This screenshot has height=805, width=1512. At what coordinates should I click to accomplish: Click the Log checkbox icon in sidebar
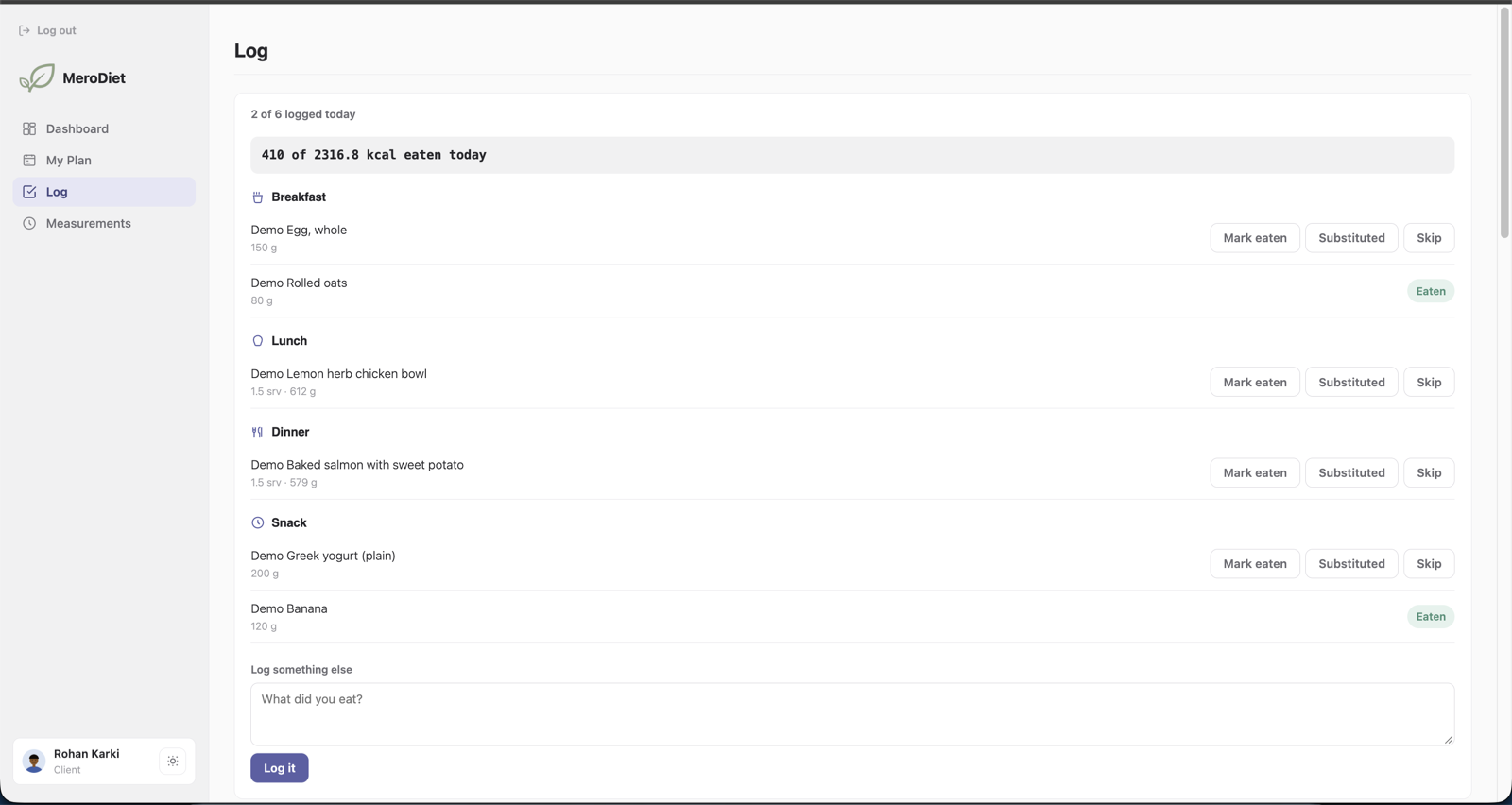click(29, 192)
